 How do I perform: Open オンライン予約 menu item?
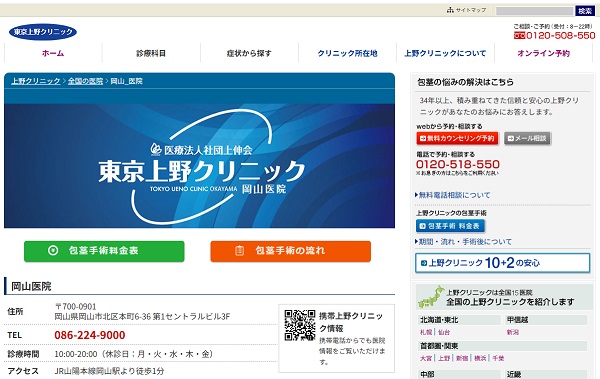tap(544, 53)
